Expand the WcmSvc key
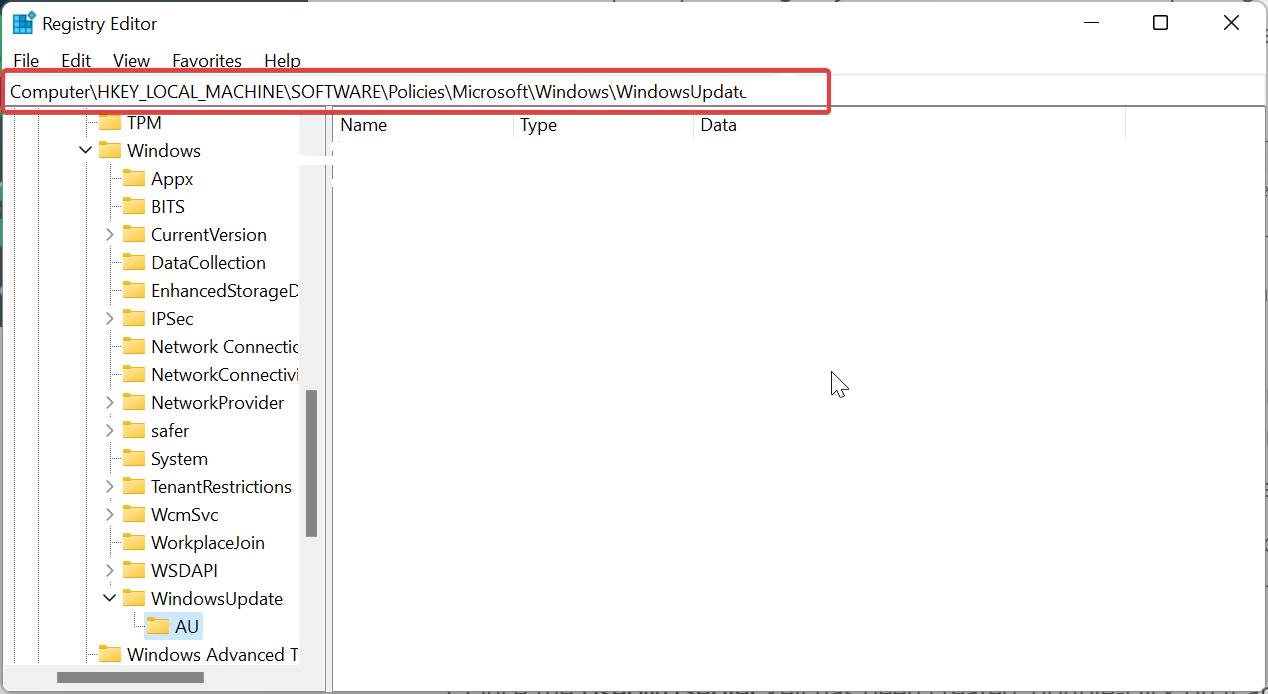This screenshot has height=694, width=1268. click(110, 515)
